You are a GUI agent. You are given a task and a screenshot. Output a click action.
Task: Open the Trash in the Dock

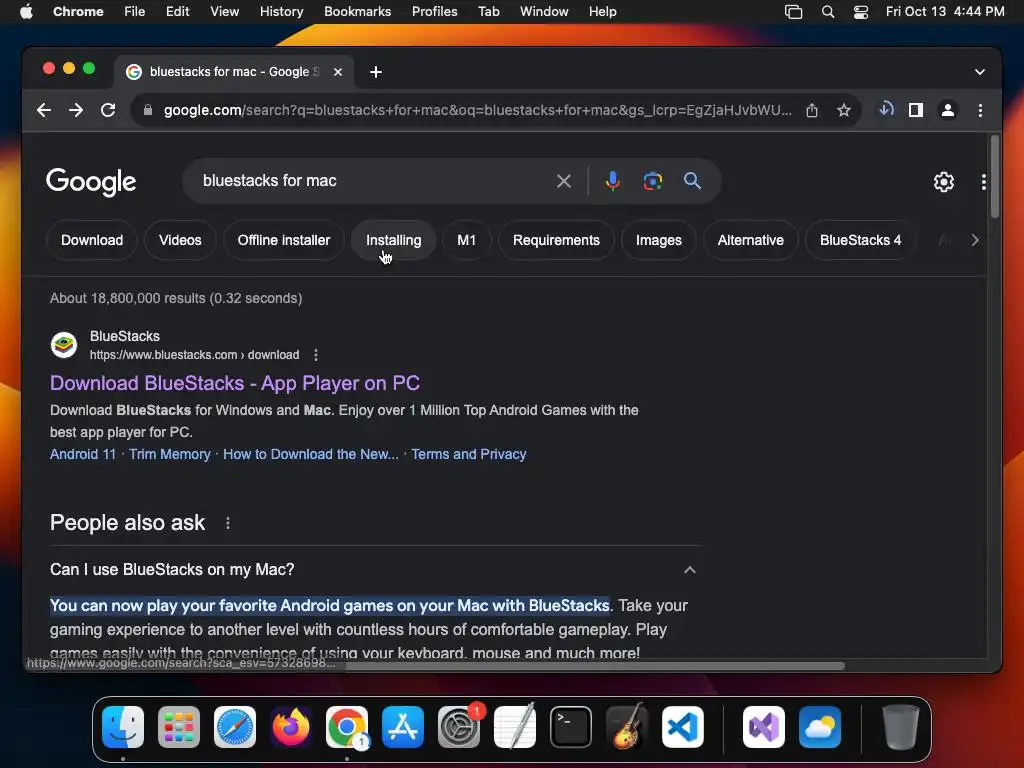click(x=901, y=728)
